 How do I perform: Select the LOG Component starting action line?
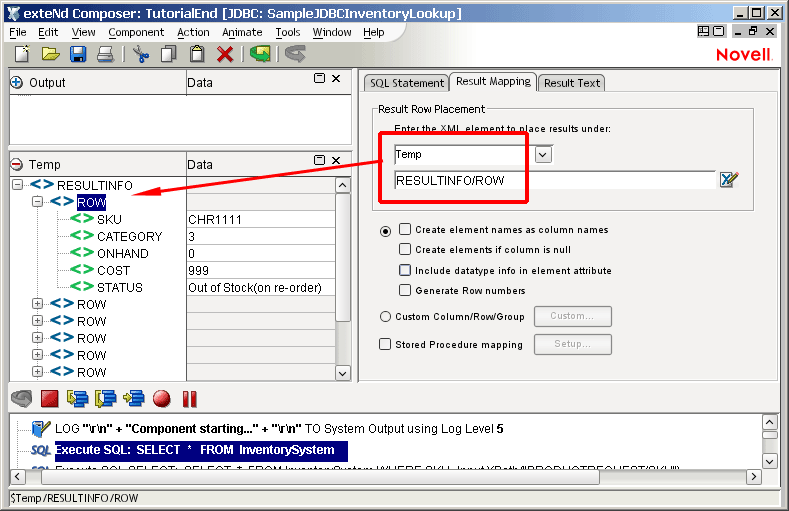point(279,429)
